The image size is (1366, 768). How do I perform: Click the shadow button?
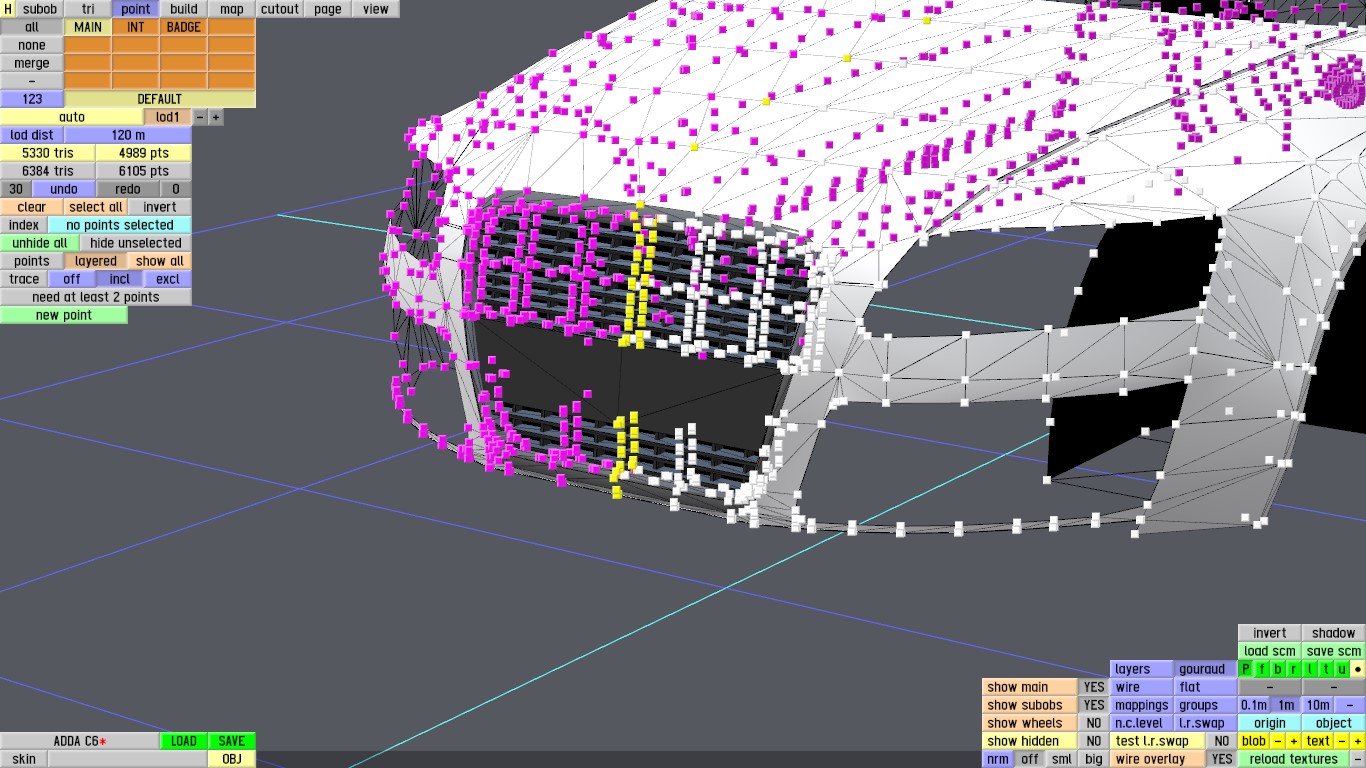click(1334, 633)
